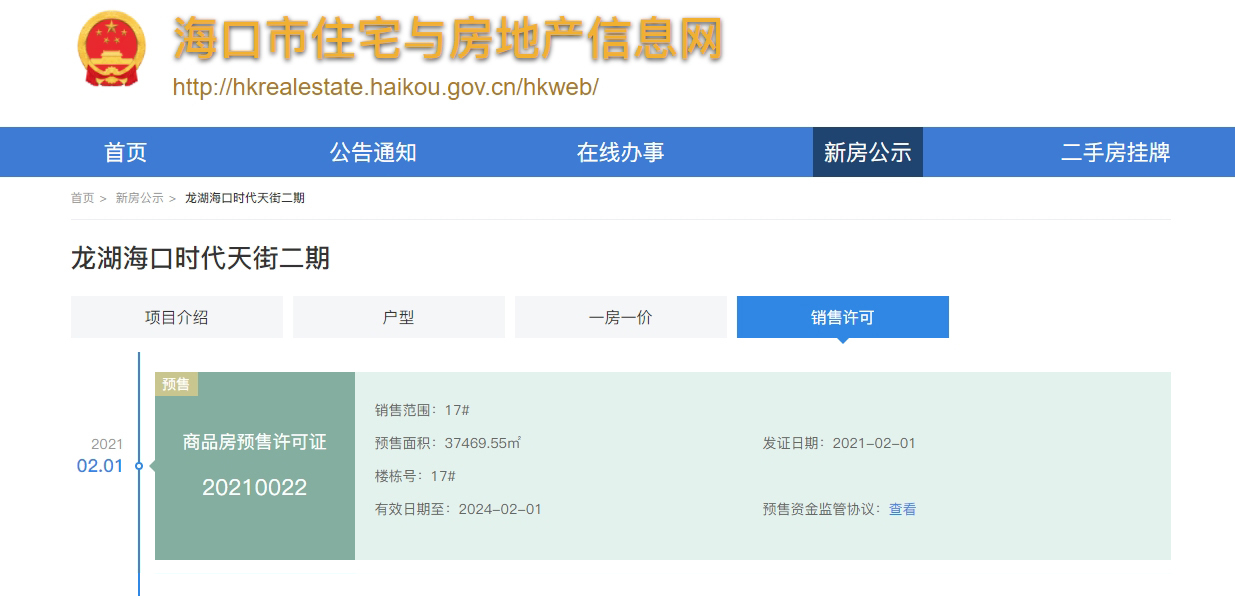Click 商品房预售许可证 card title
The height and width of the screenshot is (596, 1235).
click(x=255, y=442)
